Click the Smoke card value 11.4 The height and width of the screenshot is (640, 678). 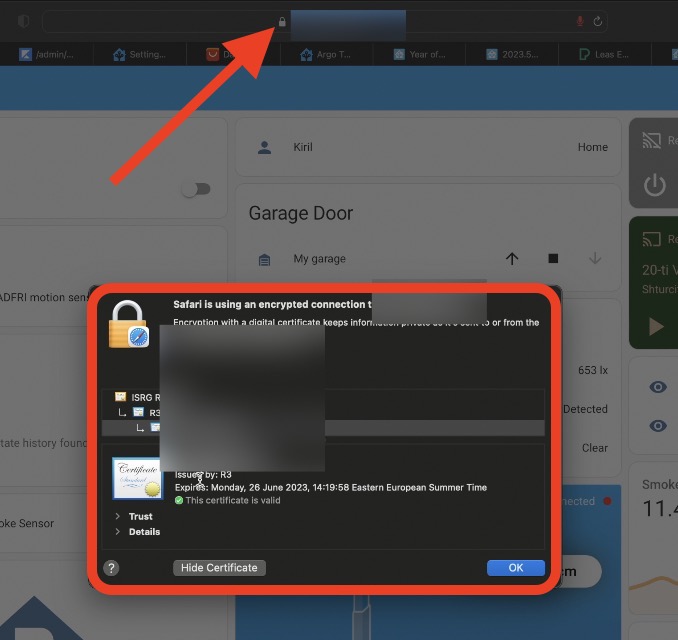tap(660, 509)
